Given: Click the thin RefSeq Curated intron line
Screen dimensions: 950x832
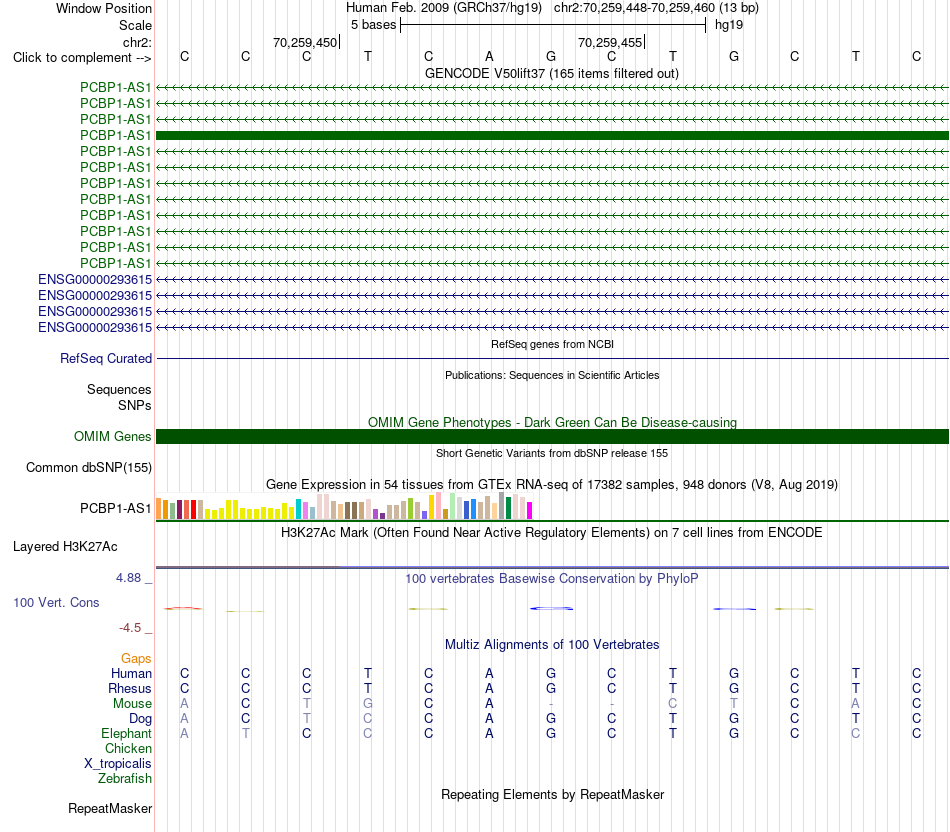Looking at the screenshot, I should tap(553, 359).
